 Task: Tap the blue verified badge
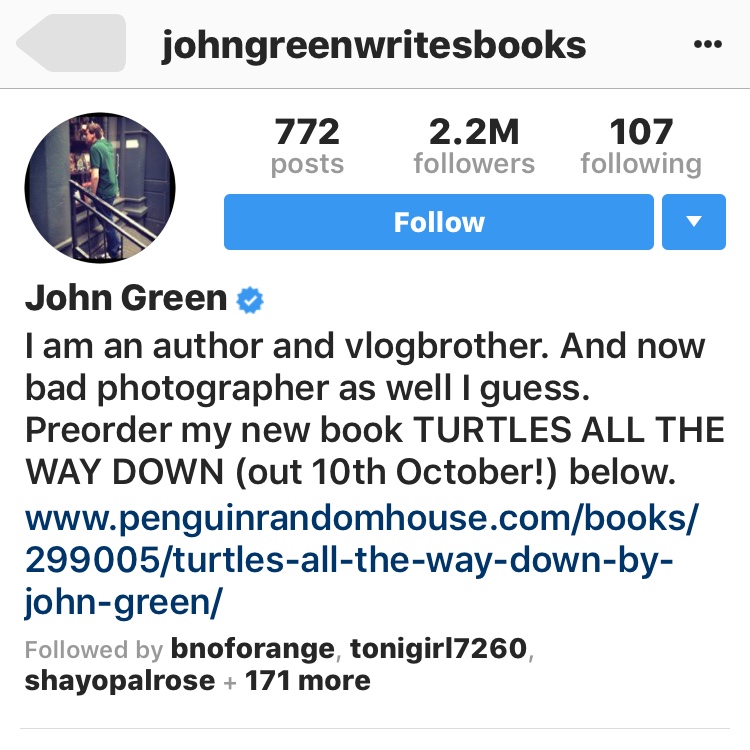[250, 300]
